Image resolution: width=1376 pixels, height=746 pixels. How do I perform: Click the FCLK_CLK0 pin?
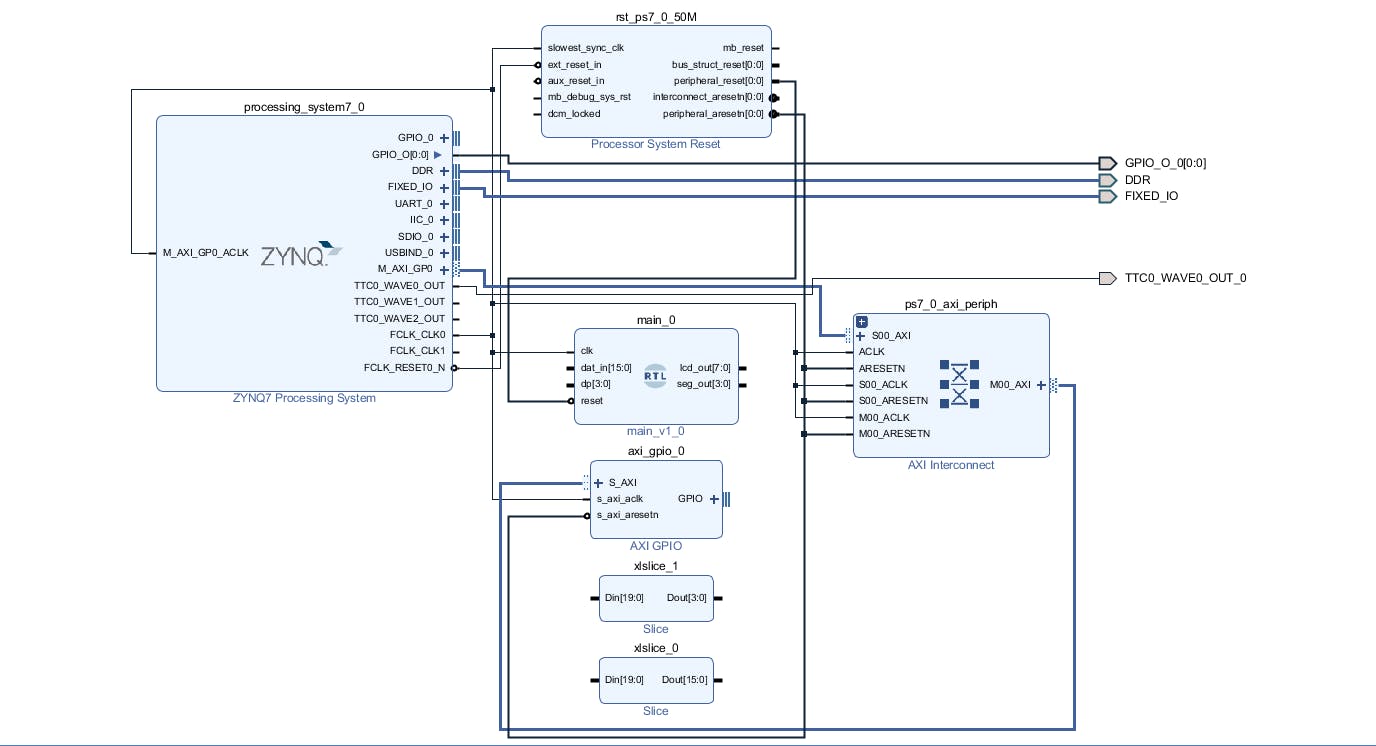(418, 335)
